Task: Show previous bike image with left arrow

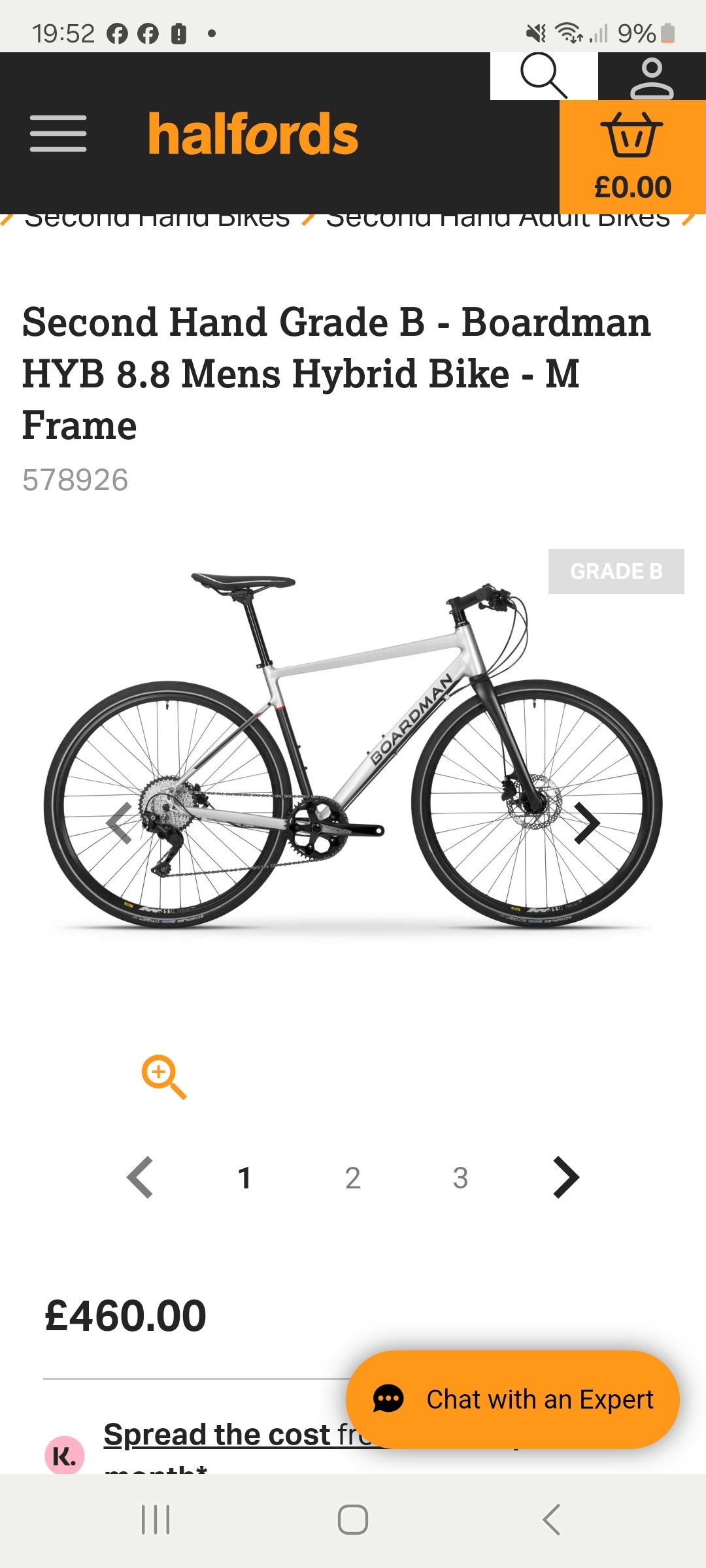Action: coord(120,823)
